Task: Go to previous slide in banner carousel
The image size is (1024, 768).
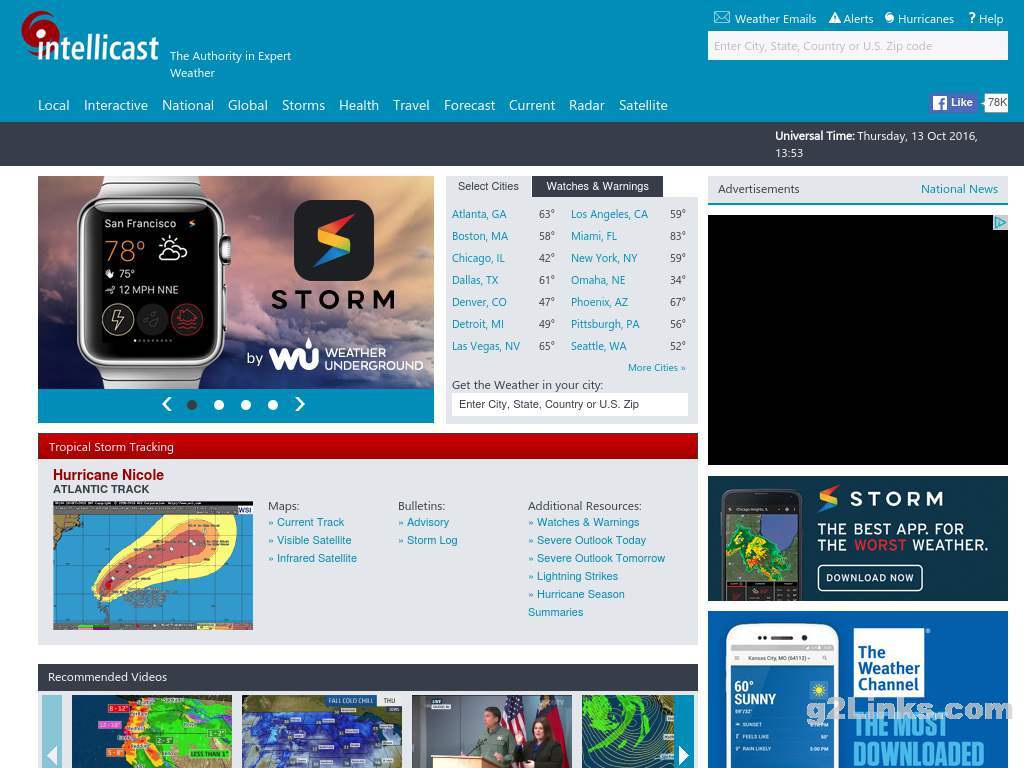Action: [167, 404]
